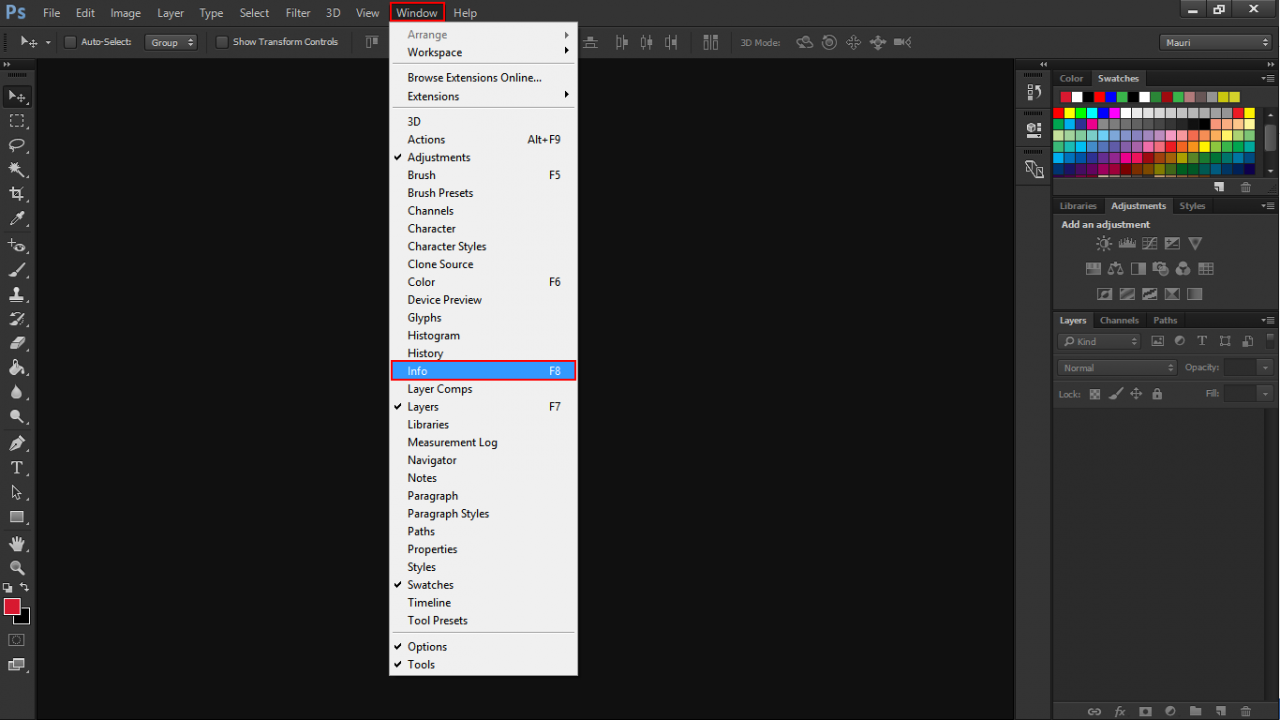The width and height of the screenshot is (1280, 720).
Task: Add a Brightness/Contrast adjustment
Action: click(1103, 243)
